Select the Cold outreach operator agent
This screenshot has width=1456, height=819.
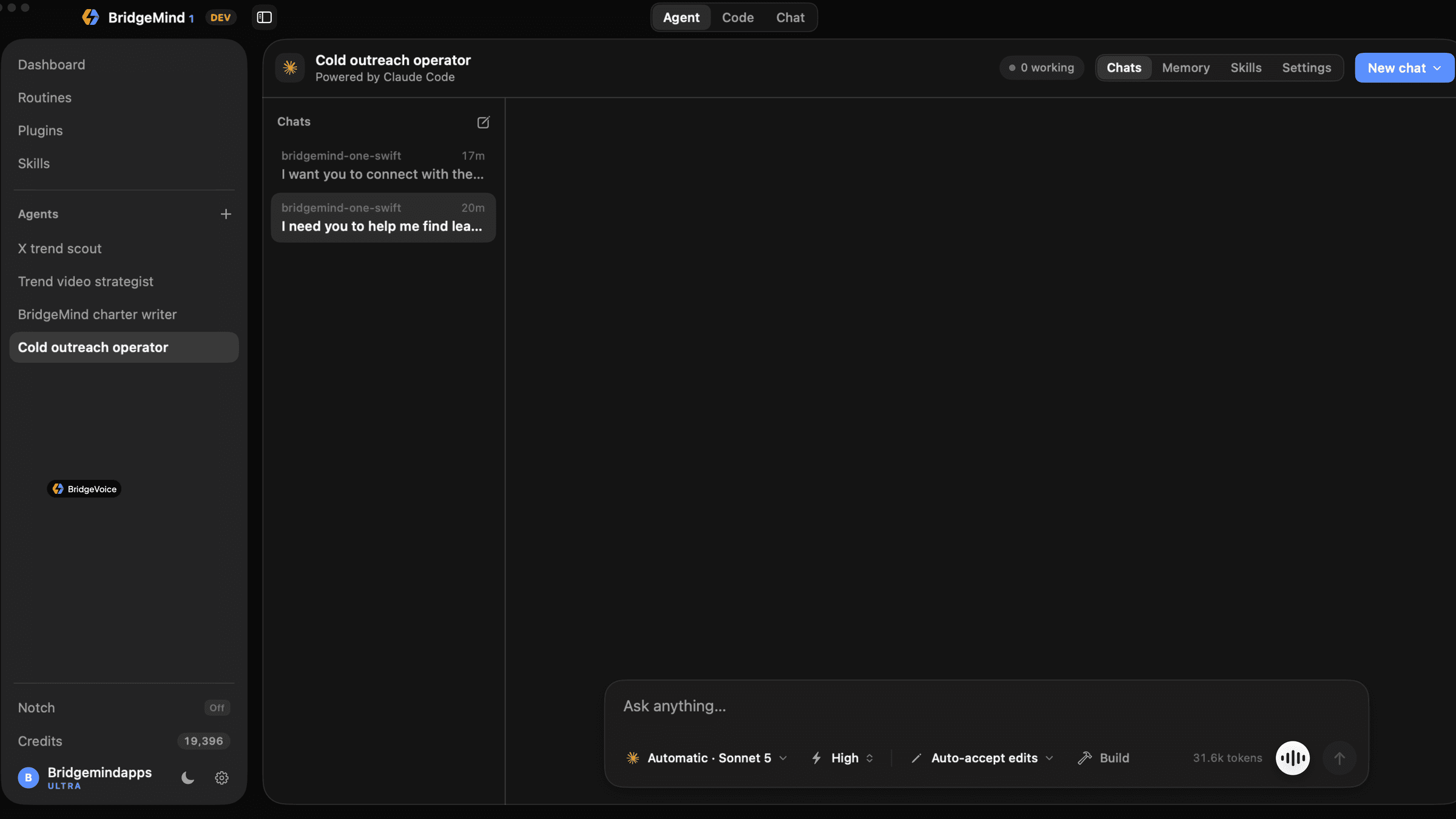coord(124,347)
